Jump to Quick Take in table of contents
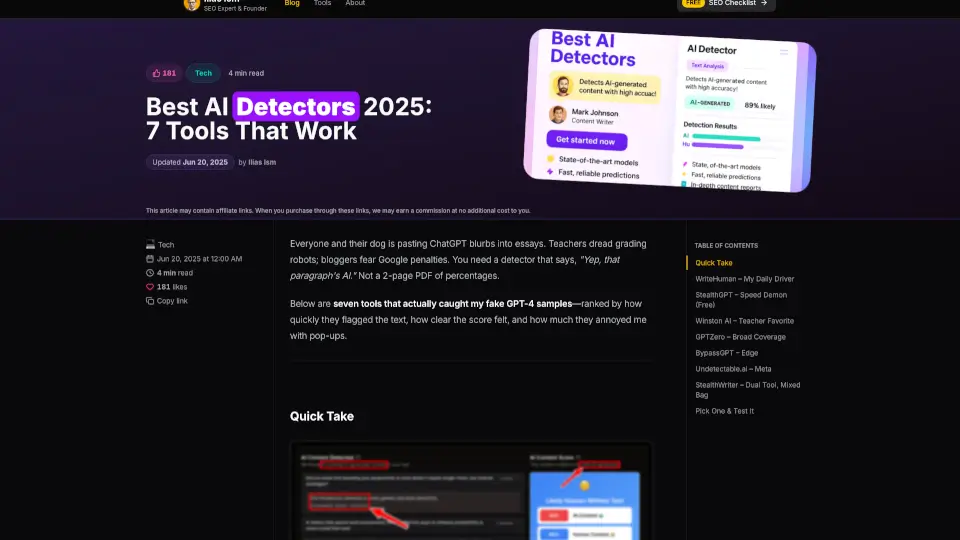This screenshot has height=540, width=960. tap(714, 263)
